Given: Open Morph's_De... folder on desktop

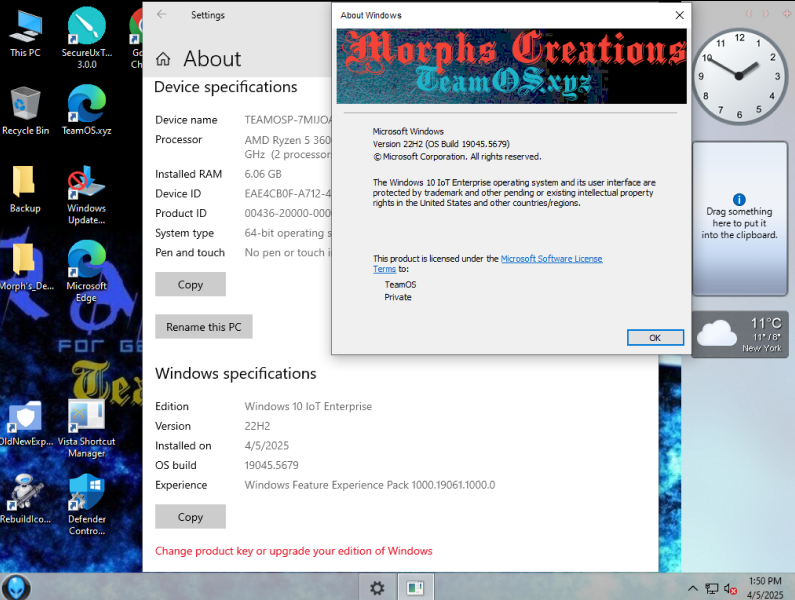Looking at the screenshot, I should point(25,267).
